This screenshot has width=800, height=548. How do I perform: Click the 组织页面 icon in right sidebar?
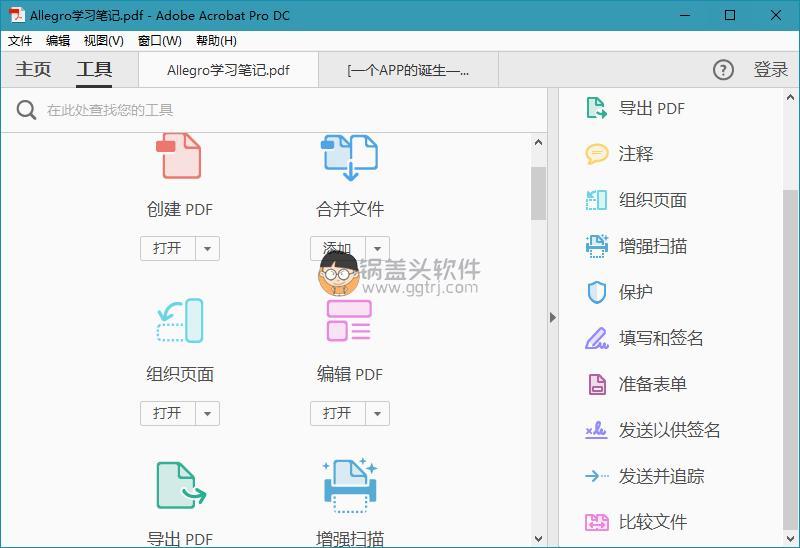[596, 200]
